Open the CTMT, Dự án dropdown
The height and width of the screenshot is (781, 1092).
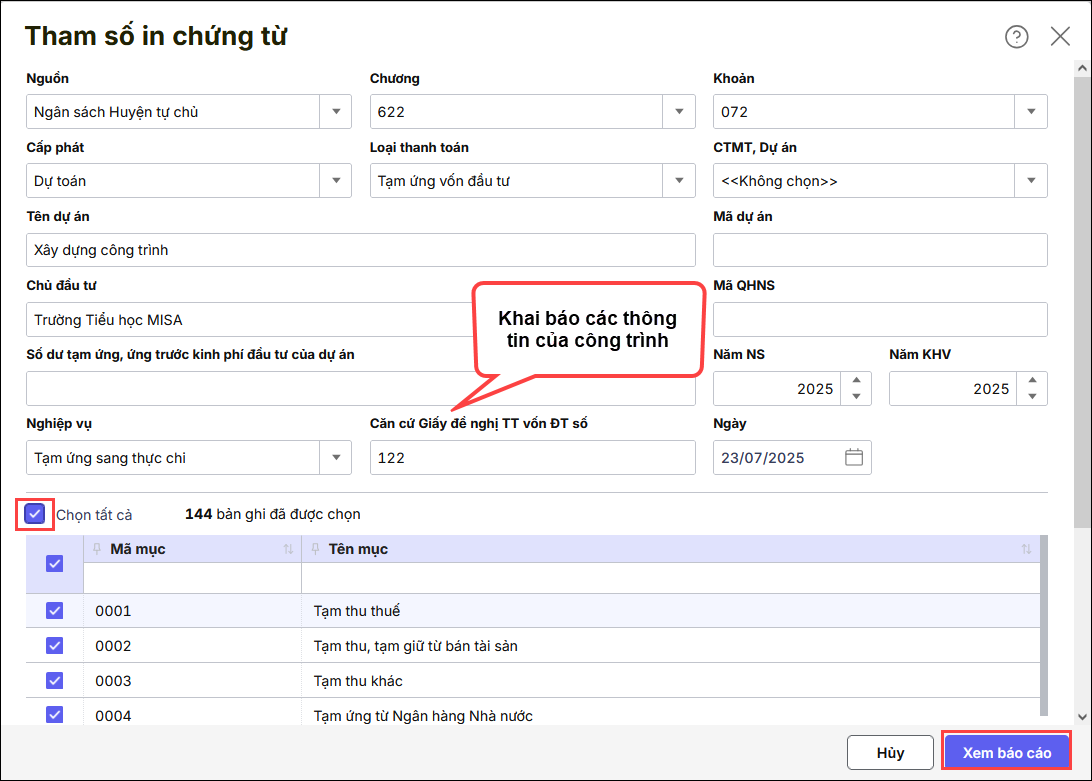pos(1031,180)
